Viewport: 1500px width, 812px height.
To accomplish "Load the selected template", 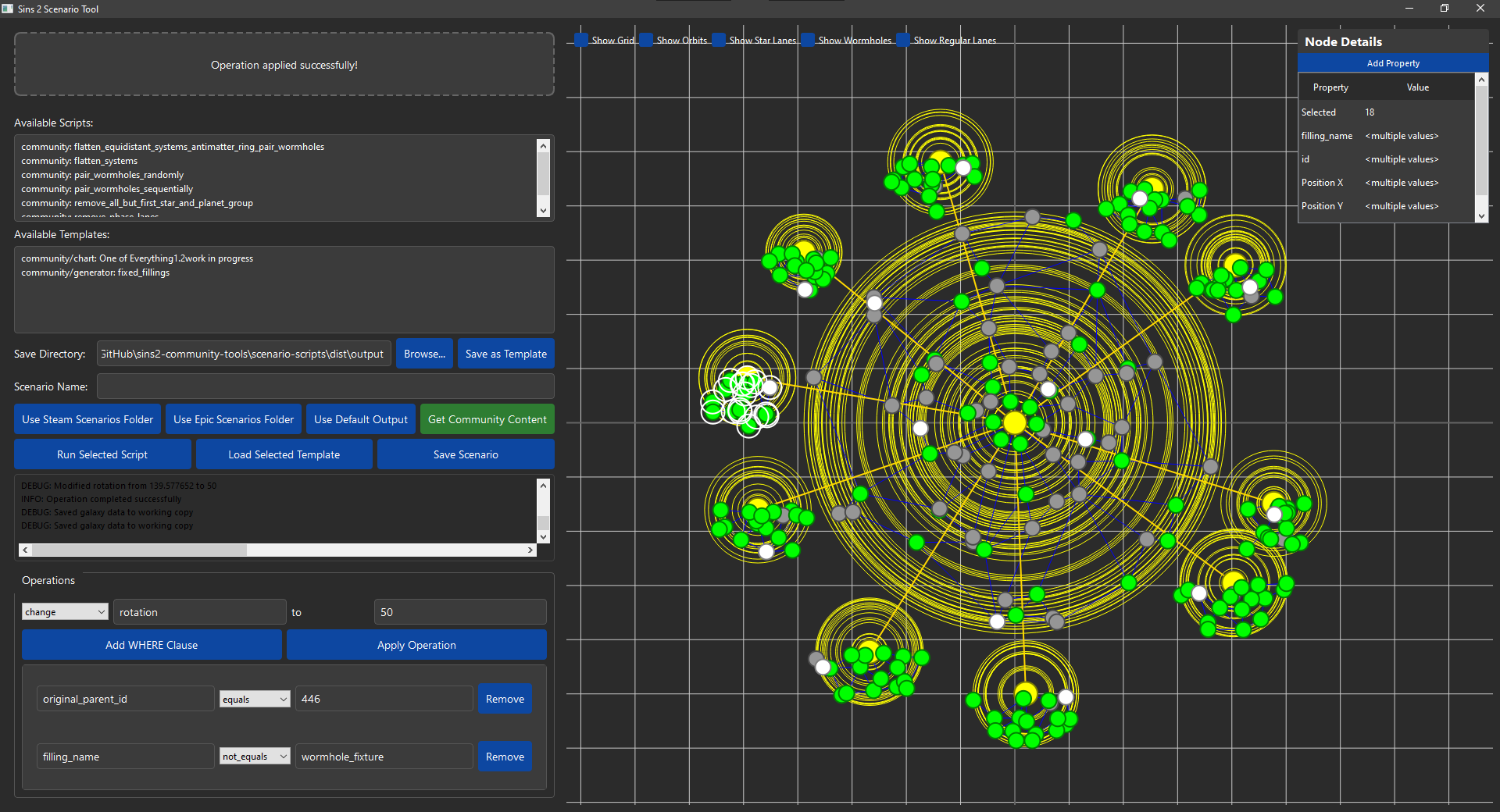I will [284, 454].
